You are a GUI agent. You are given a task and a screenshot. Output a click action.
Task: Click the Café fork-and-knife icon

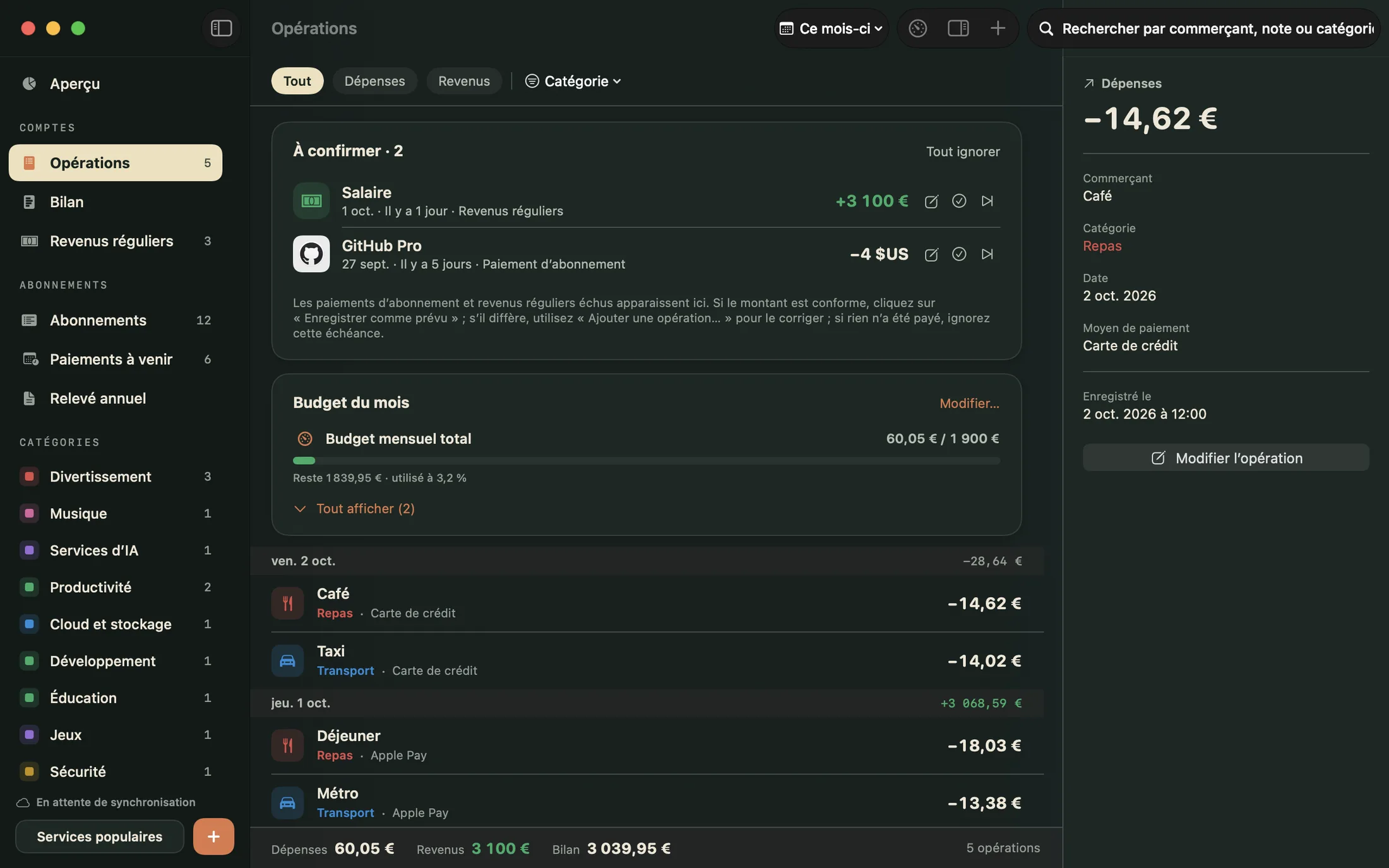287,603
